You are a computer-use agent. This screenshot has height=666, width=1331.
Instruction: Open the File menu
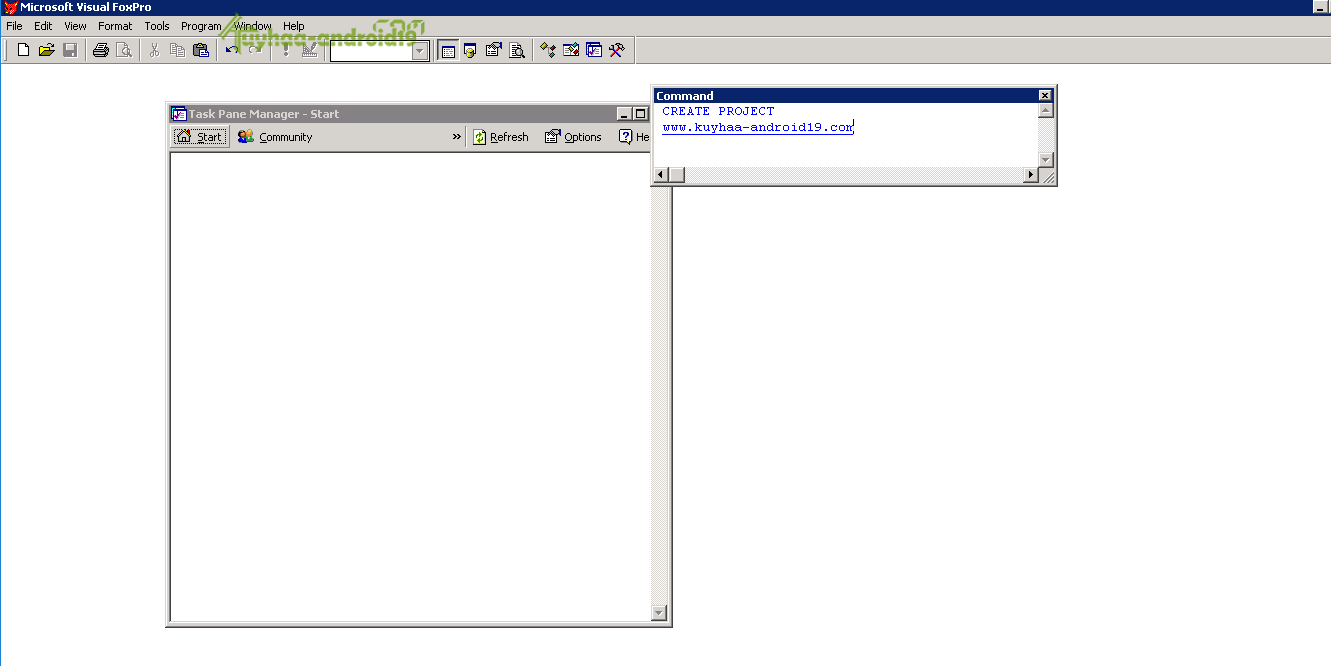tap(14, 26)
